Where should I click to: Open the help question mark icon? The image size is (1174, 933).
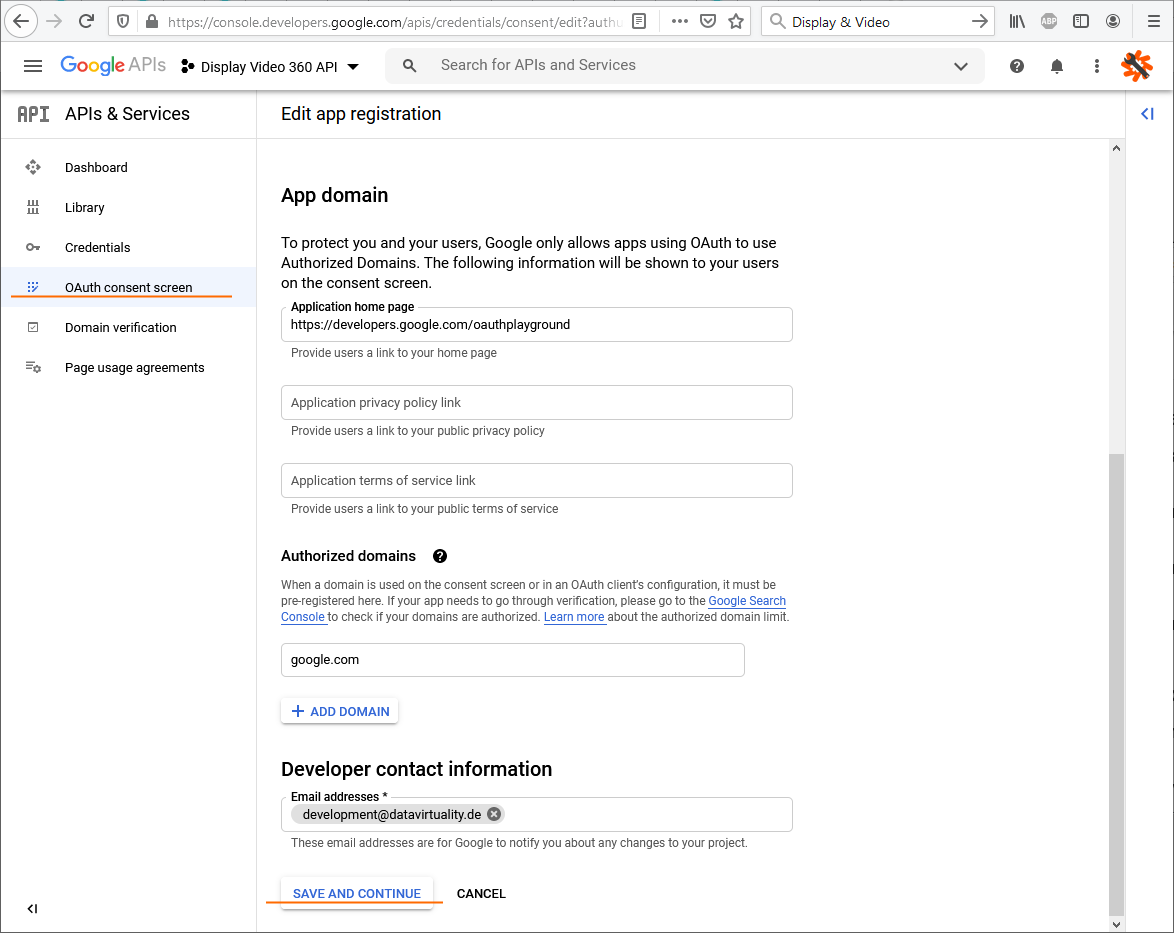point(1016,65)
